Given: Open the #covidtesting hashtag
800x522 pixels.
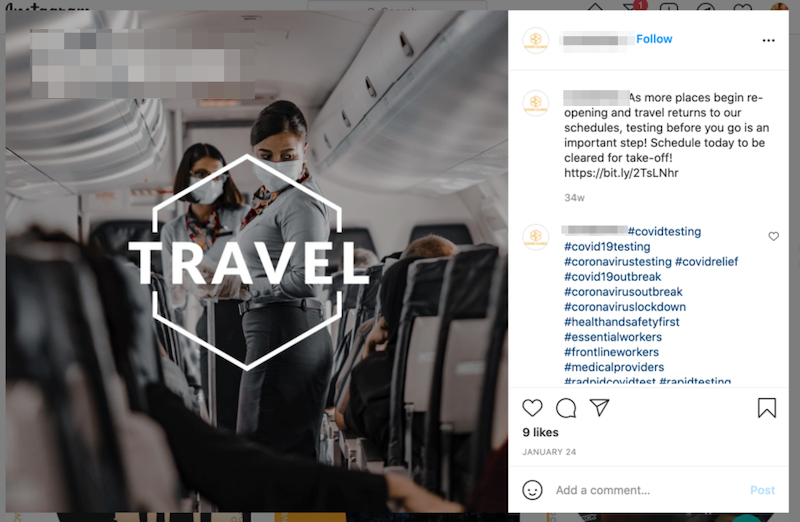Looking at the screenshot, I should coord(664,232).
